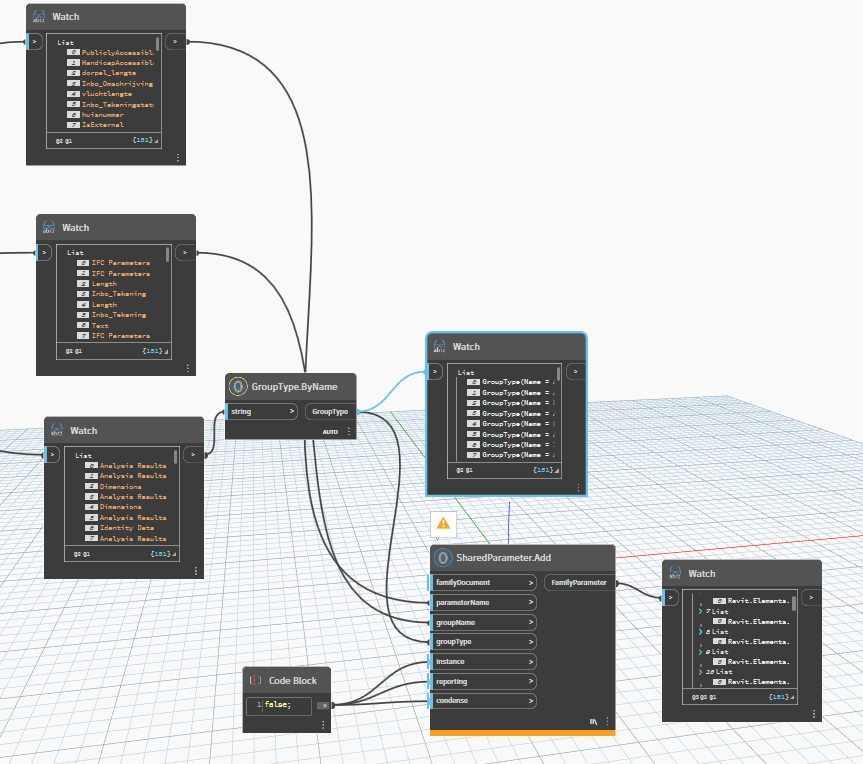This screenshot has height=764, width=863.
Task: Click the AUTO lacing label on GroupType.ByName
Action: point(330,430)
